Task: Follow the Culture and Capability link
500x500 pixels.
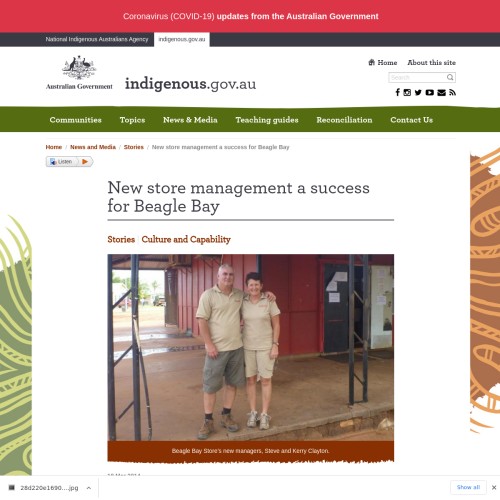Action: 186,239
